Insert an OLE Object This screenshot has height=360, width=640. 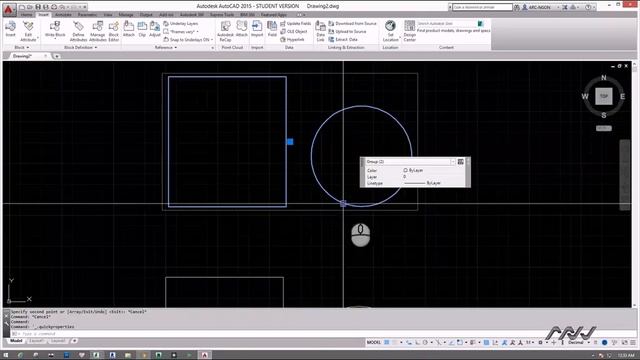coord(294,31)
